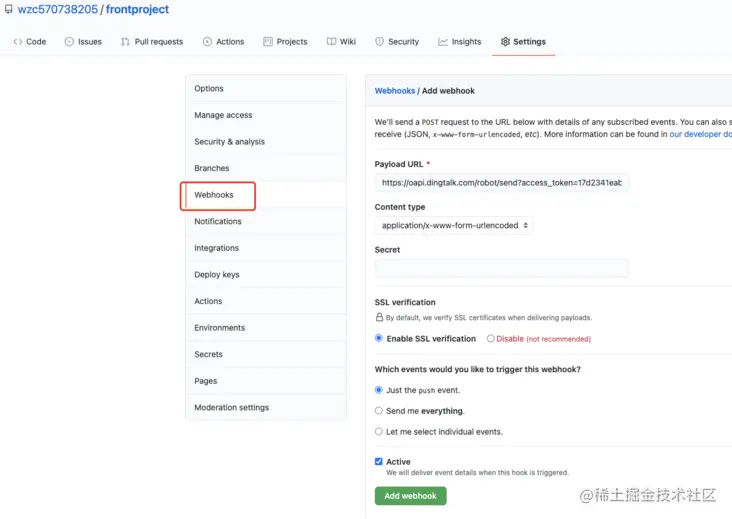Click 'Which events would you like to trigger' heading
Viewport: 732px width, 519px height.
coord(477,369)
